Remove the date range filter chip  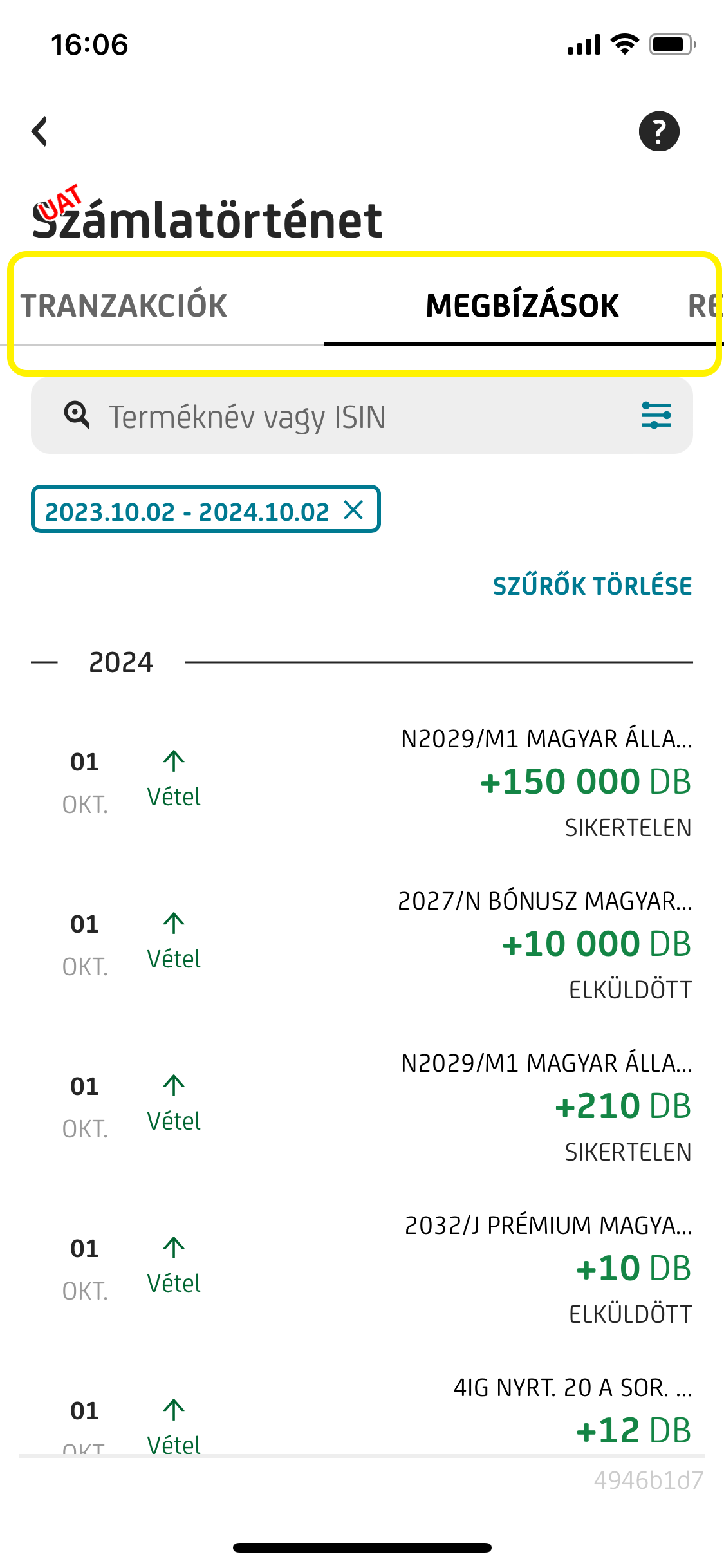[x=353, y=510]
